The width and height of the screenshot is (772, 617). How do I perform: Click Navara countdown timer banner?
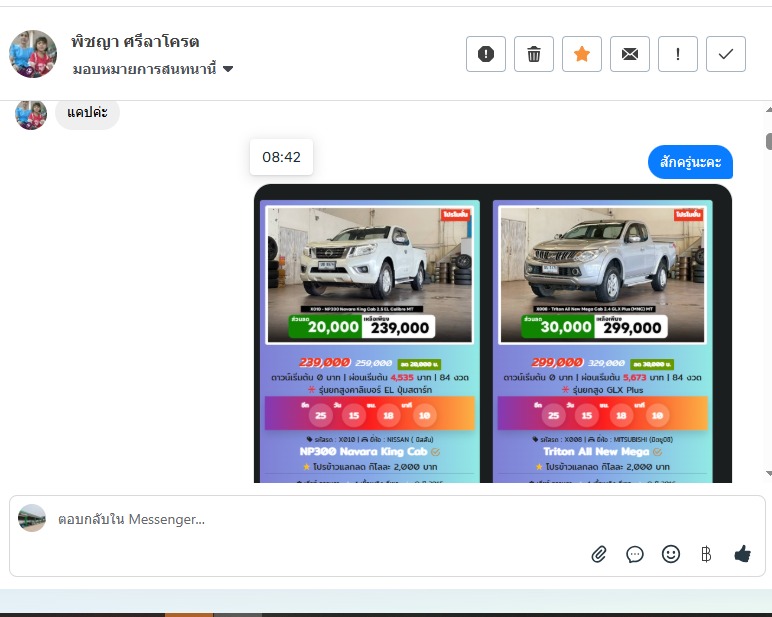[x=370, y=413]
